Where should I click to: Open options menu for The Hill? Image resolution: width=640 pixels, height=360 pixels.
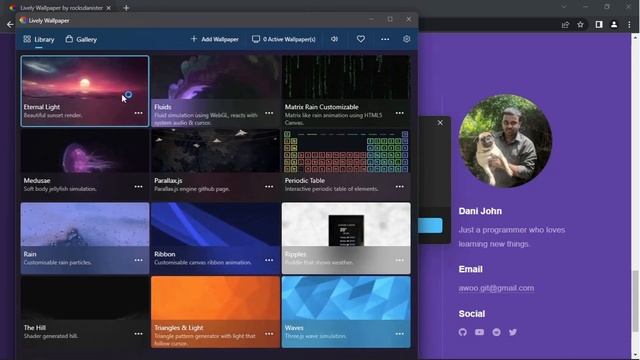click(x=138, y=334)
